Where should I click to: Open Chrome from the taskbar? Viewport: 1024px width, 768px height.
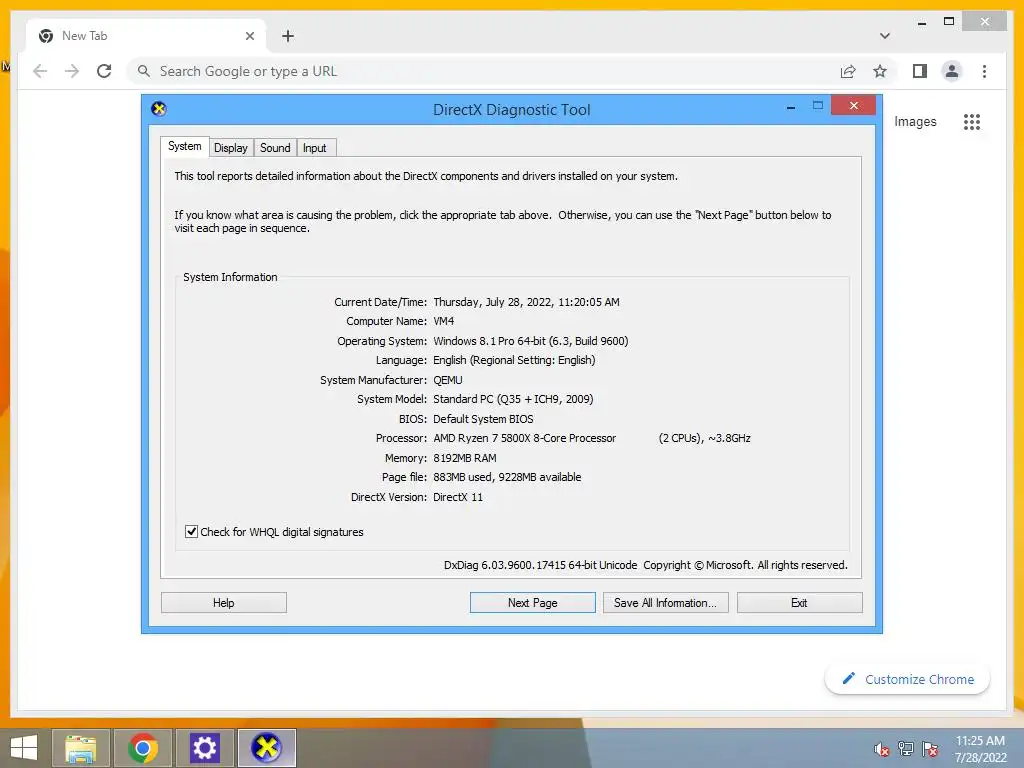point(143,748)
